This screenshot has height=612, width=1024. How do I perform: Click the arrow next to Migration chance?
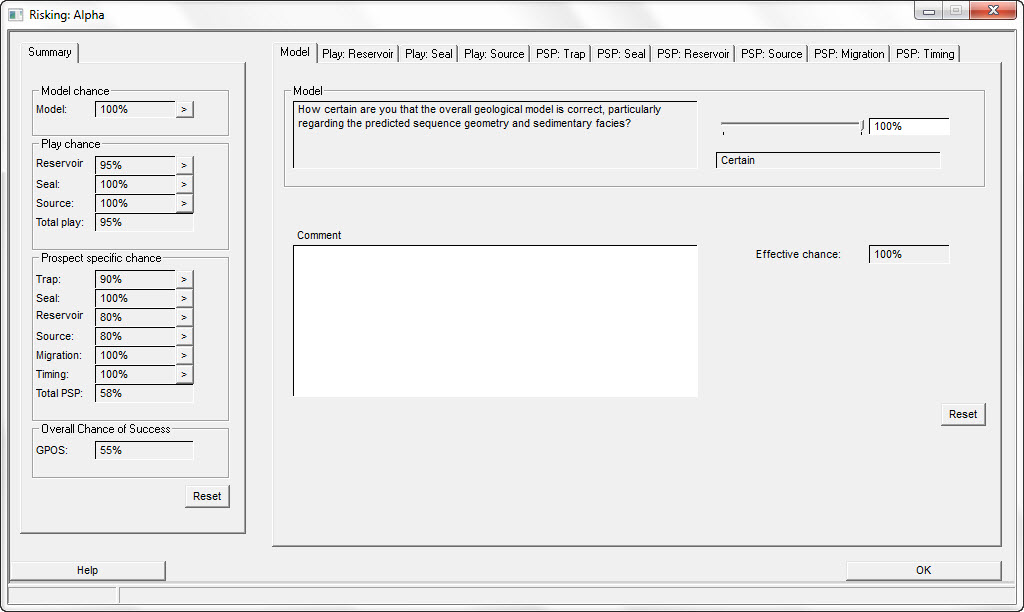(184, 355)
